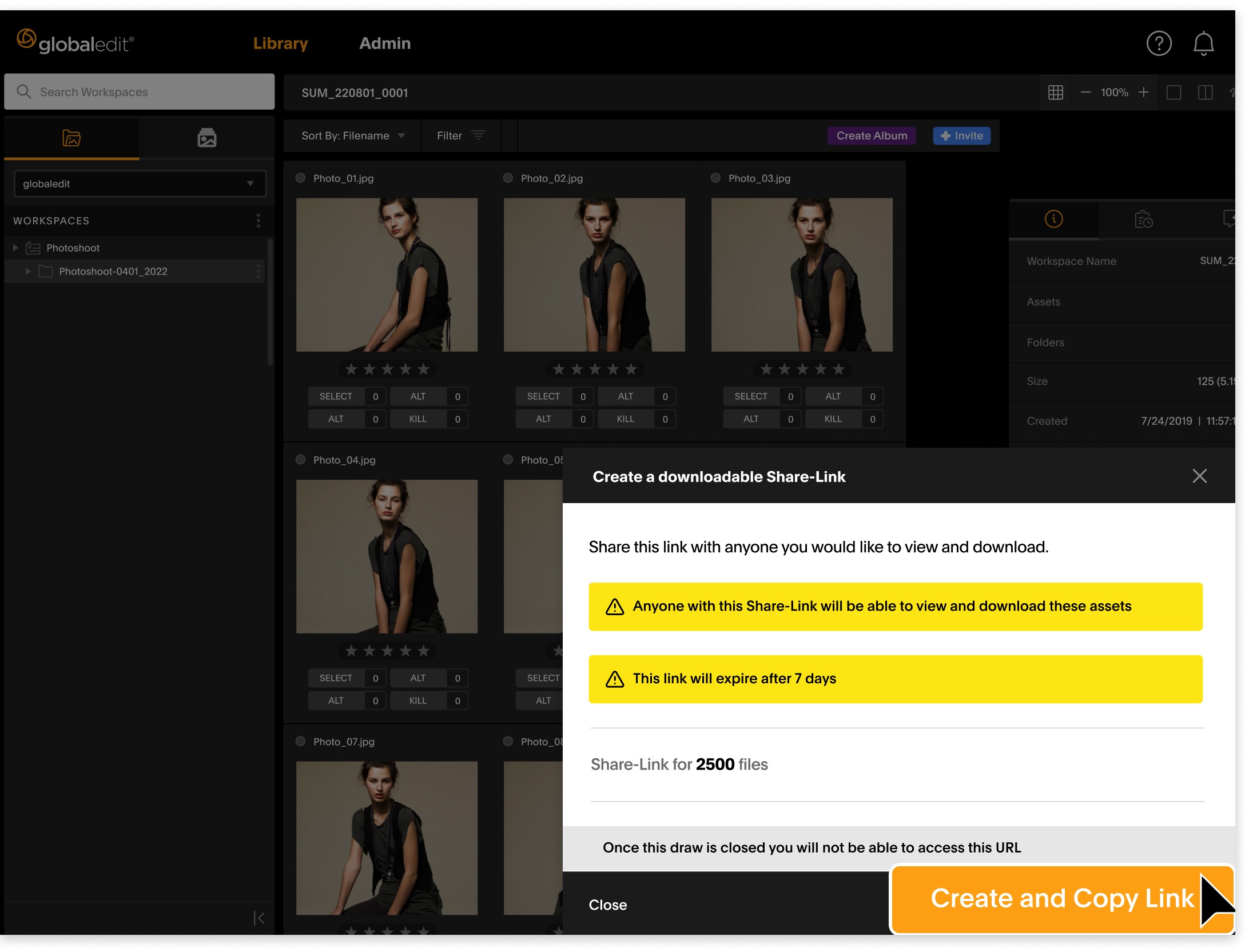
Task: Open the Photo_01.jpg thumbnail
Action: pos(387,274)
